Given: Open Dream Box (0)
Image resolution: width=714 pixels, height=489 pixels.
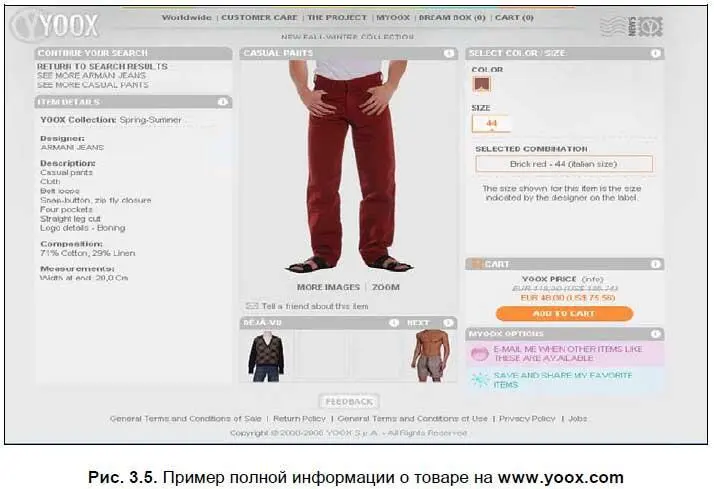Looking at the screenshot, I should (x=452, y=17).
